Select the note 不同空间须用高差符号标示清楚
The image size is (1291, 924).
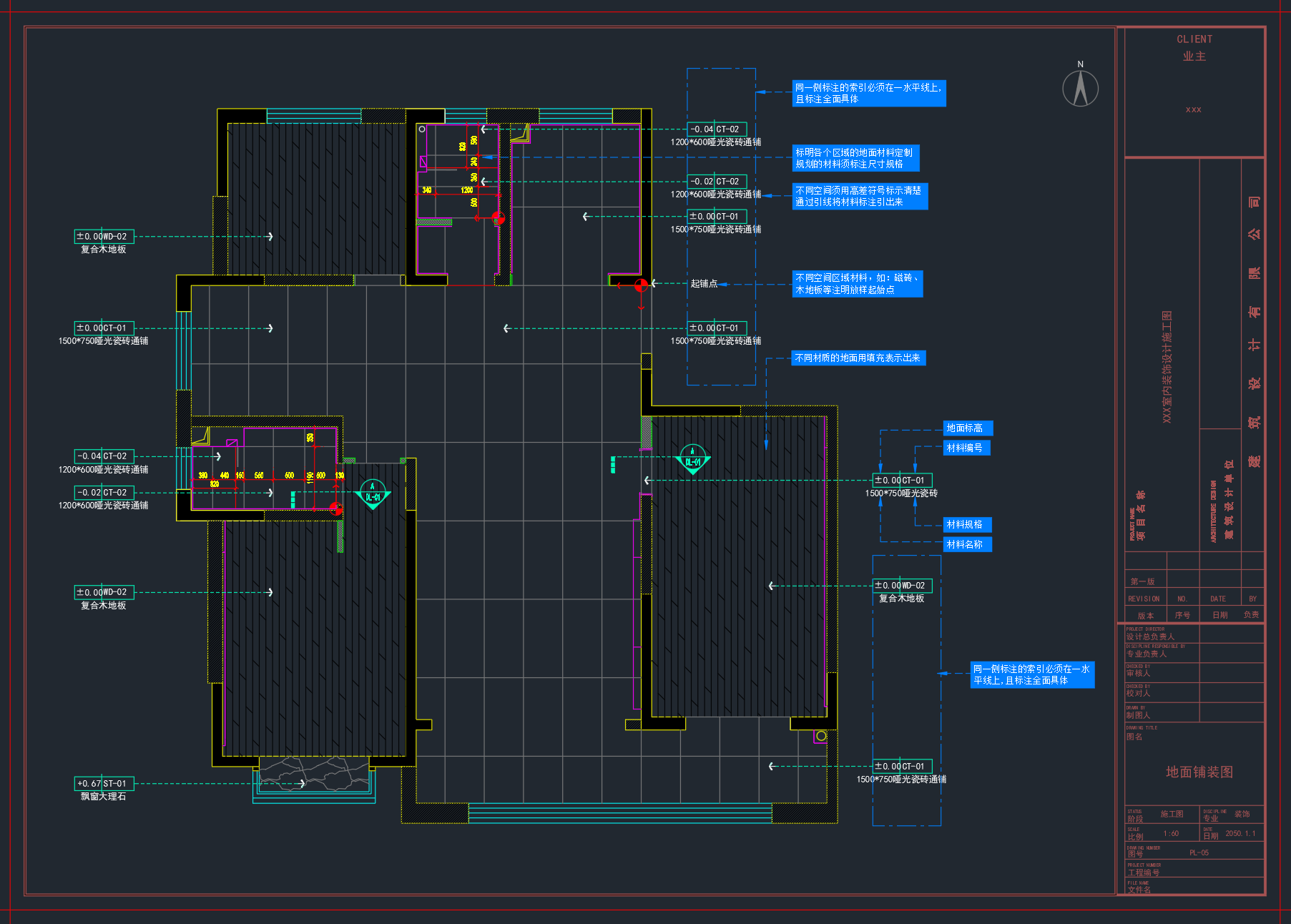(x=860, y=196)
